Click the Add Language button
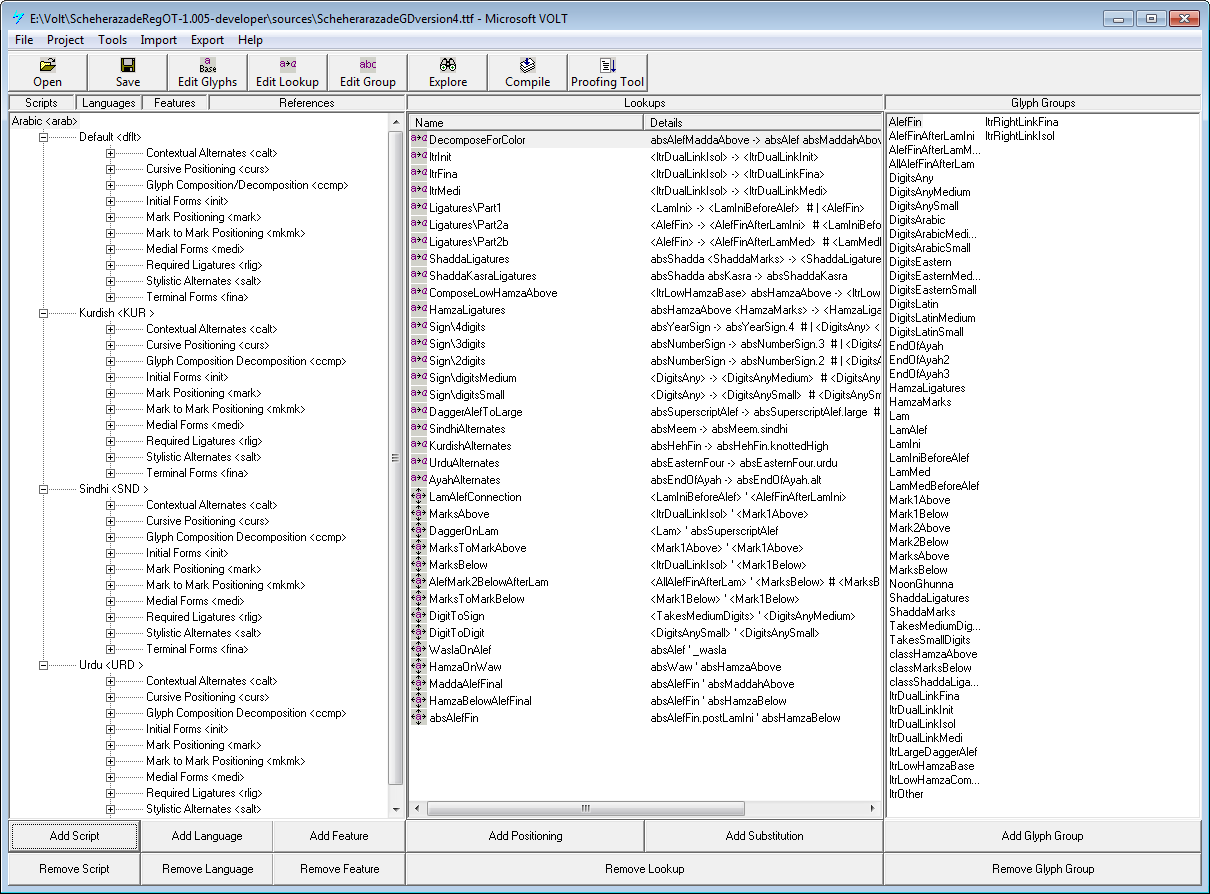This screenshot has width=1210, height=894. pos(207,836)
